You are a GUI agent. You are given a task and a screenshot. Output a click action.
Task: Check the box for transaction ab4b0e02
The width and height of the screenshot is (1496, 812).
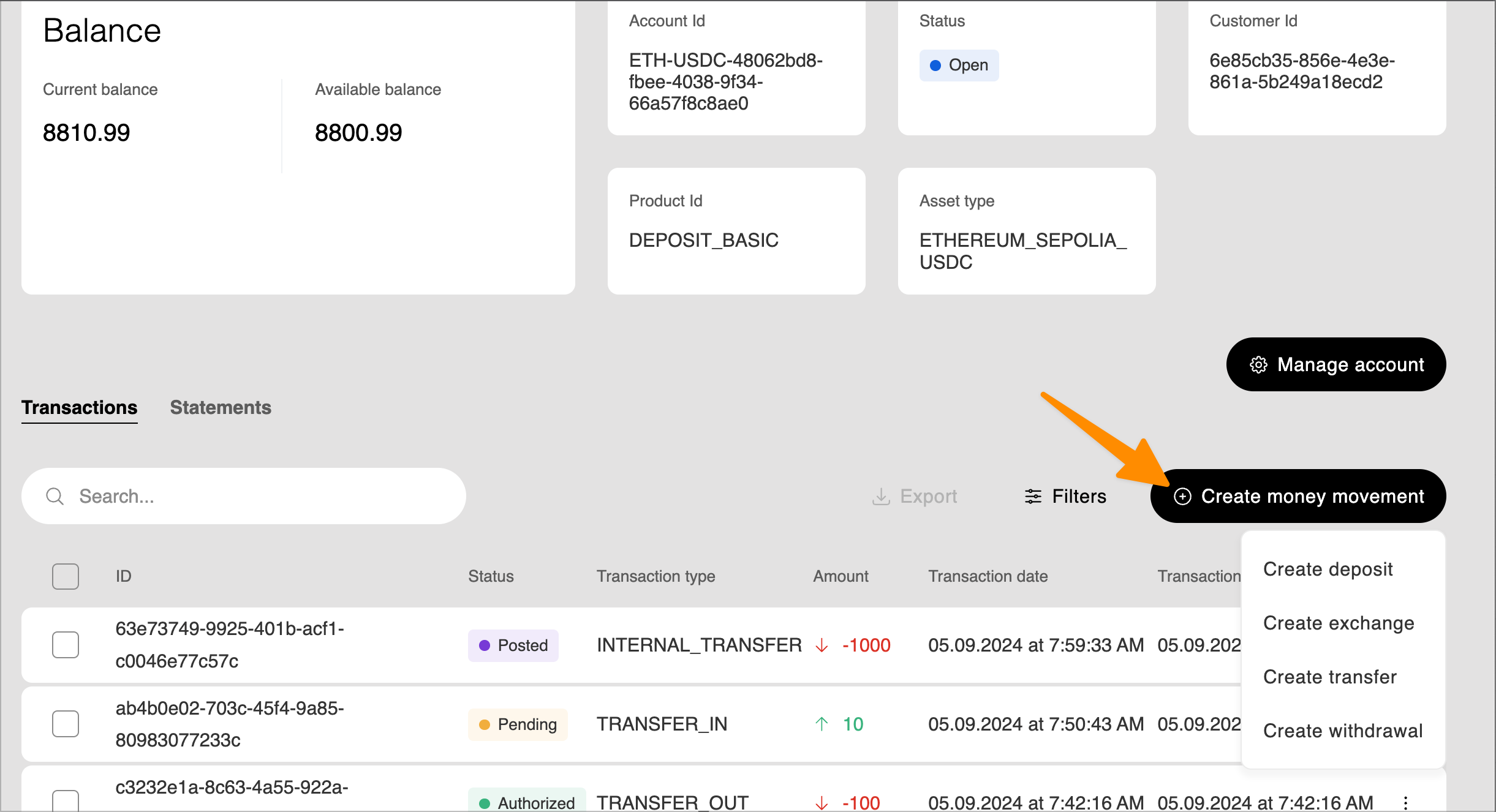[66, 724]
